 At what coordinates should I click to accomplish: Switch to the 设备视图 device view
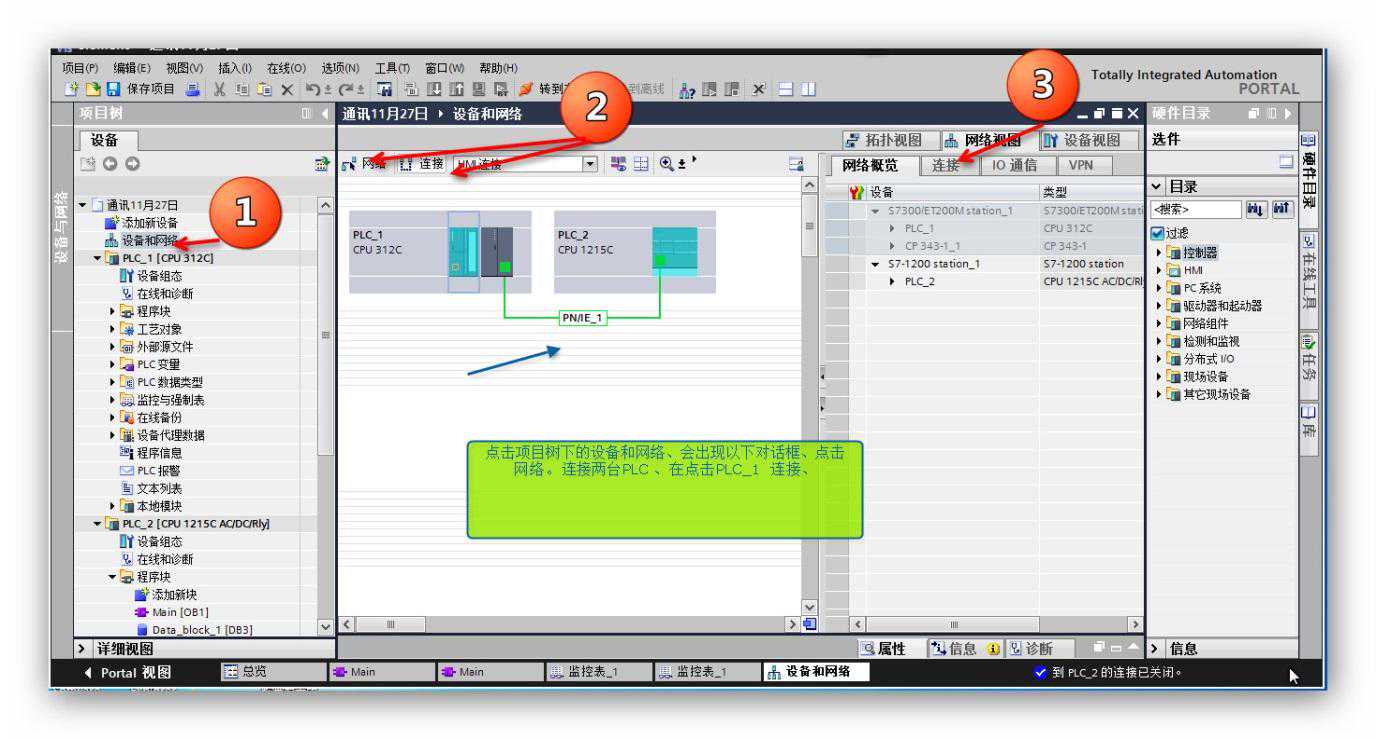pyautogui.click(x=1090, y=141)
